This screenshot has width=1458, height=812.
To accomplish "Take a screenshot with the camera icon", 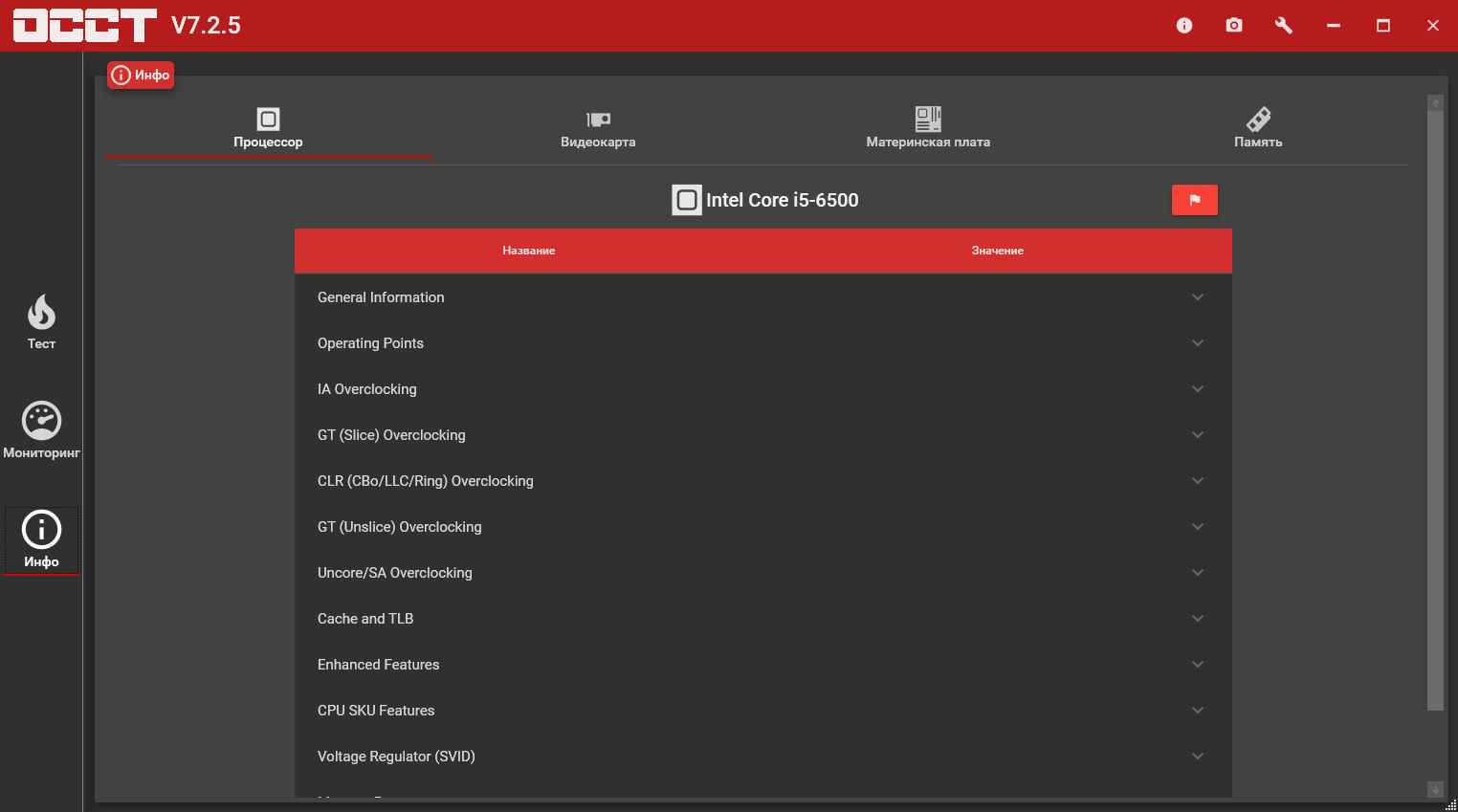I will click(1234, 26).
